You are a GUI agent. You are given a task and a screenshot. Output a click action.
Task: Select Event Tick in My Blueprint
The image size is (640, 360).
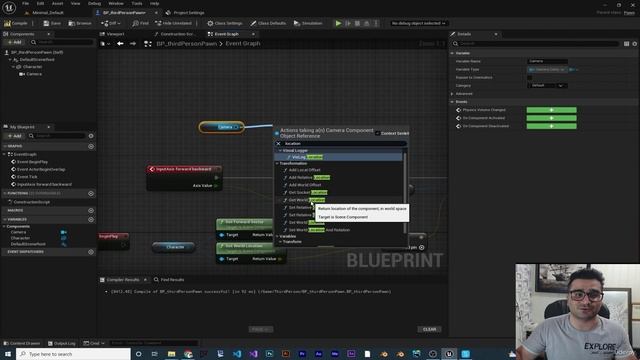pos(27,176)
